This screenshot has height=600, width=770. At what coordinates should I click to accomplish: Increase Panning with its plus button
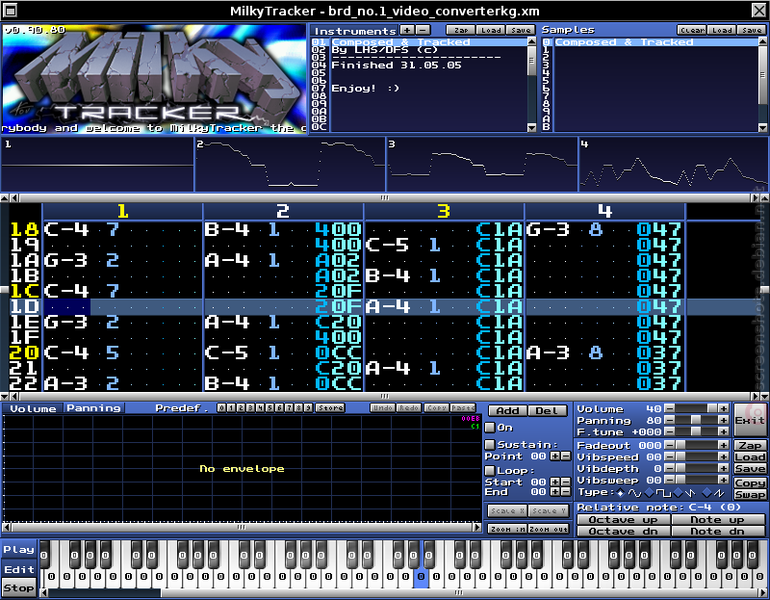(x=723, y=420)
